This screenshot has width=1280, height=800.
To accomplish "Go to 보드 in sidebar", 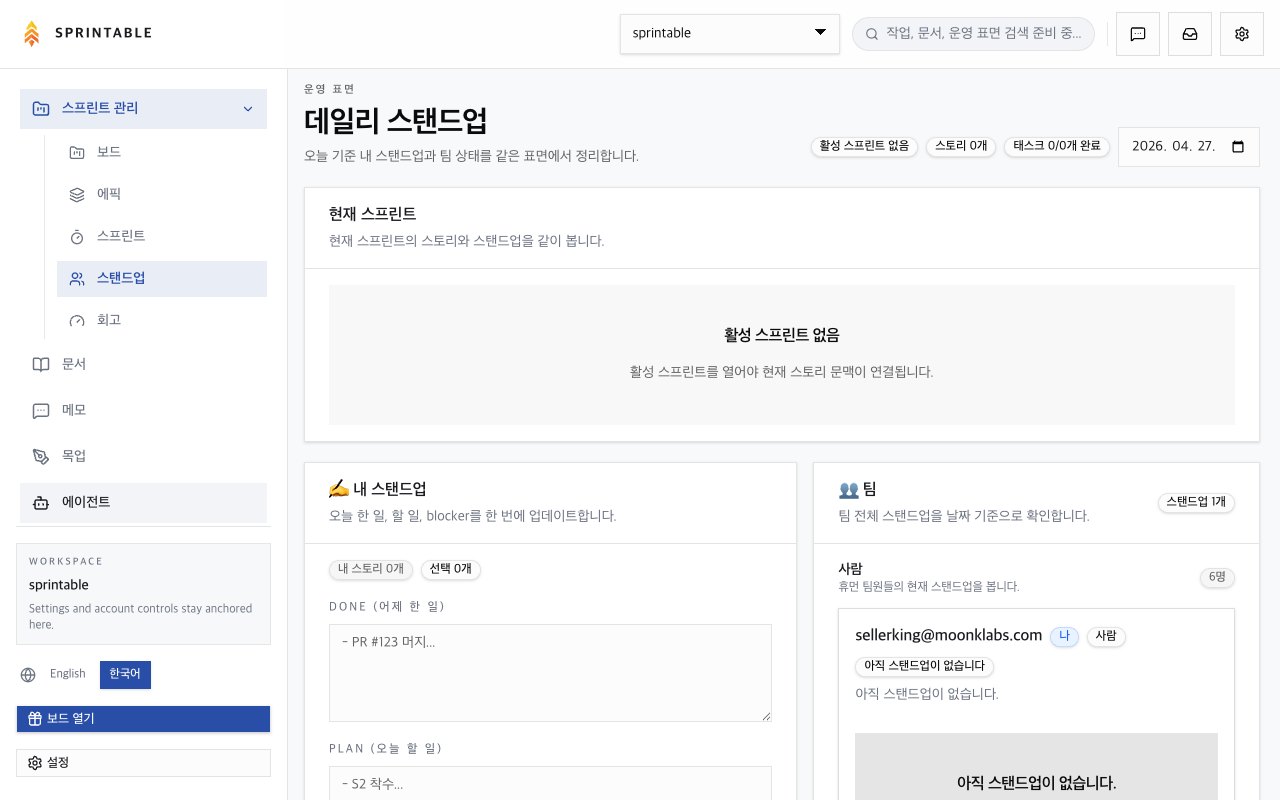I will (162, 152).
